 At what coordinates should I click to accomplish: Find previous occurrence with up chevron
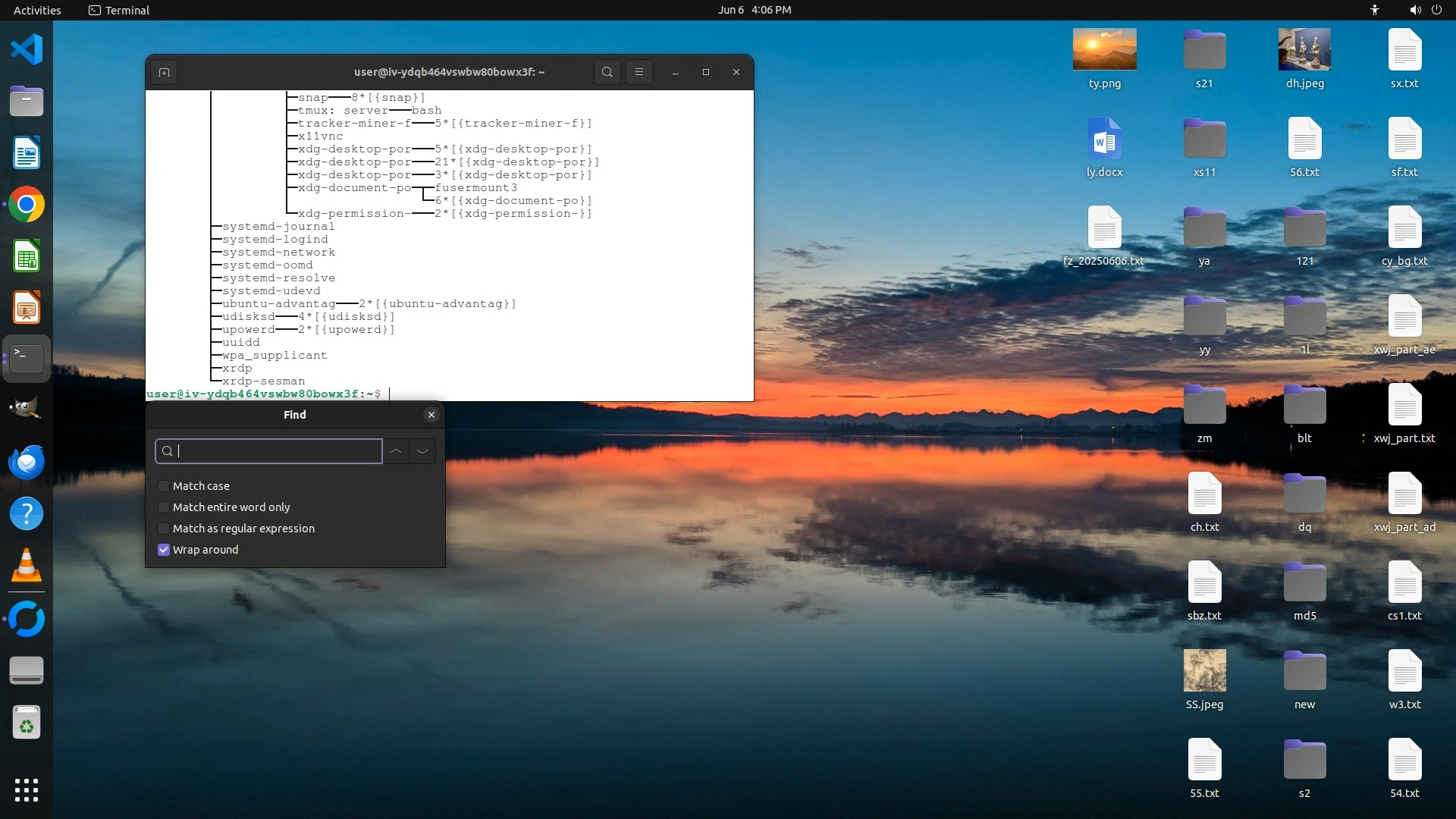coord(396,451)
